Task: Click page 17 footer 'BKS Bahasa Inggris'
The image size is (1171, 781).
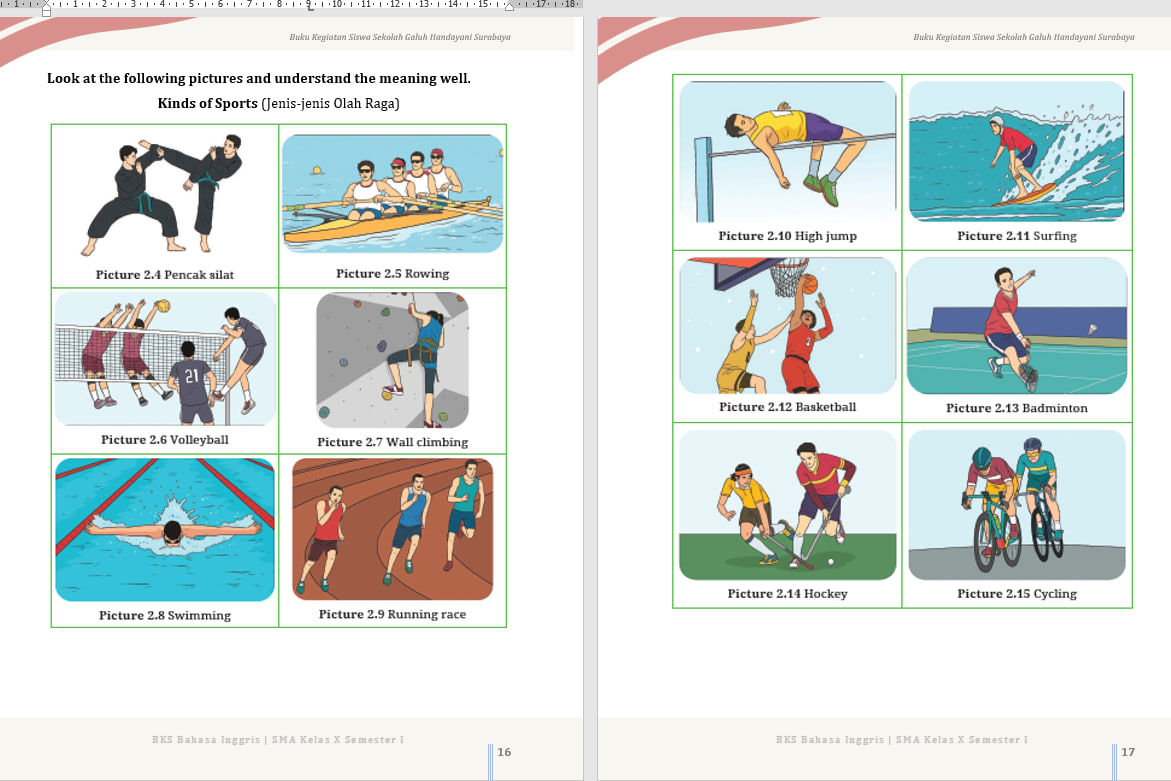Action: tap(901, 740)
